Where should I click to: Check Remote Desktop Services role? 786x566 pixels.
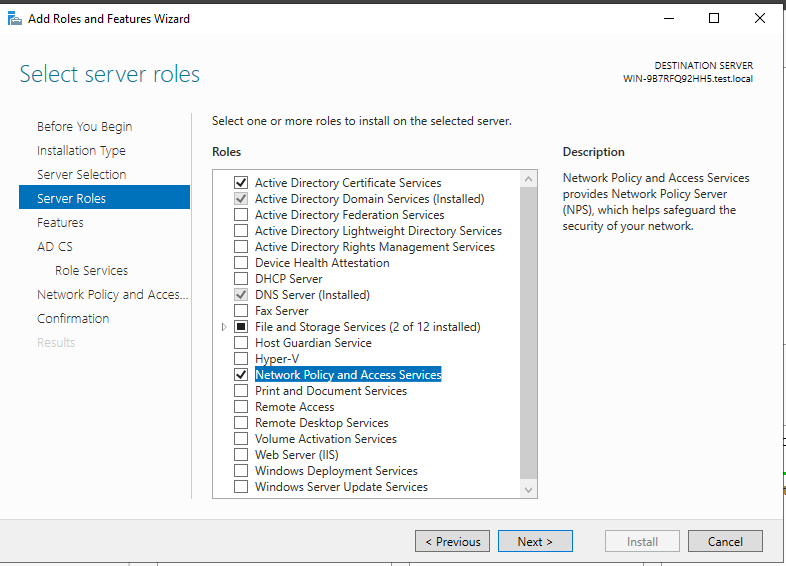pos(241,423)
